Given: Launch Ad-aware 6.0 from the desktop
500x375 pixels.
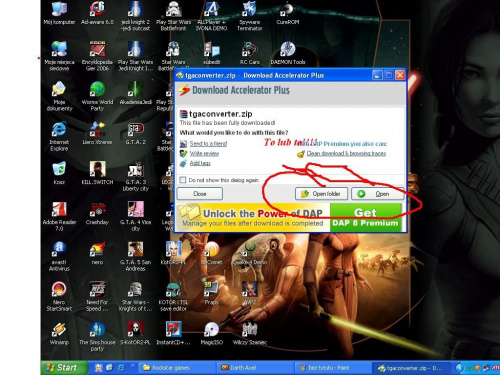Looking at the screenshot, I should tap(97, 13).
